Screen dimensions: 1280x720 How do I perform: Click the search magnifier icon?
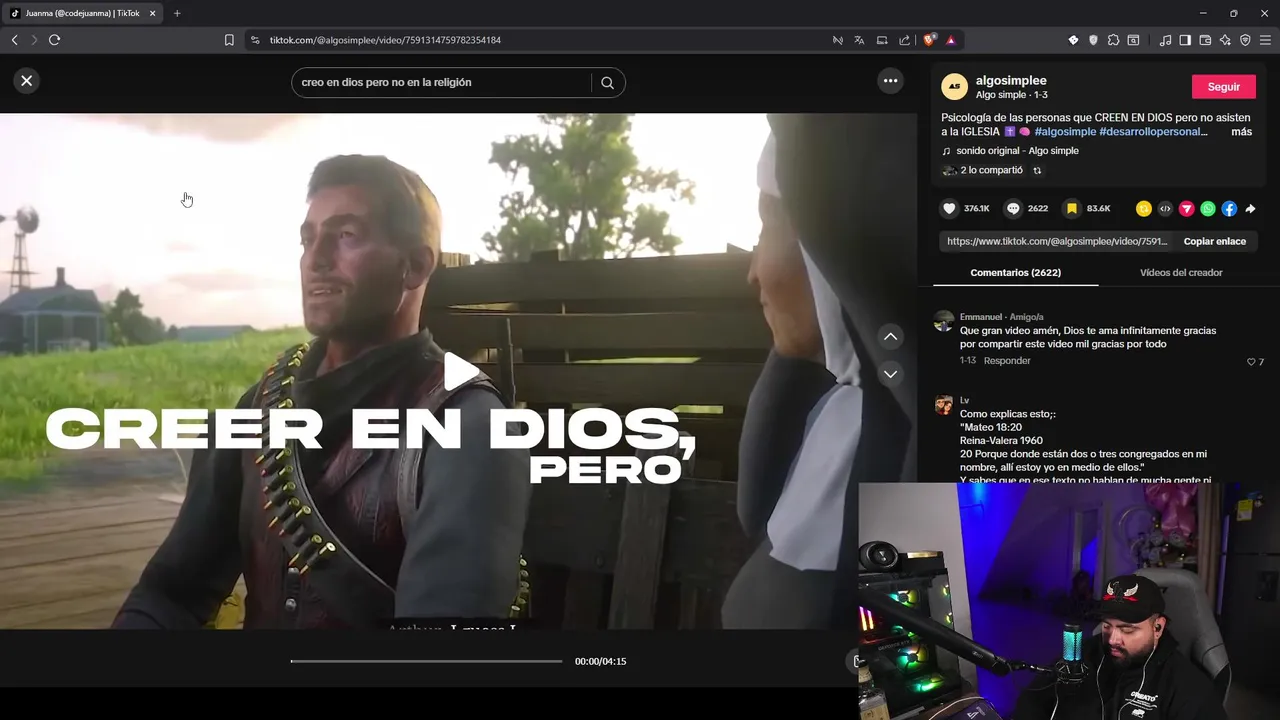tap(607, 83)
